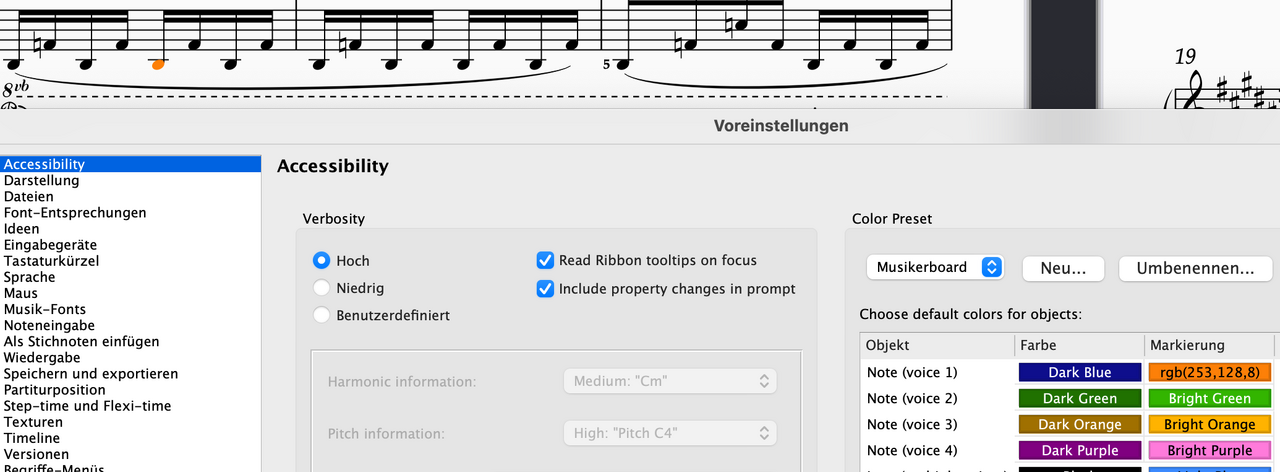Click the Neu... preset button

[1063, 268]
